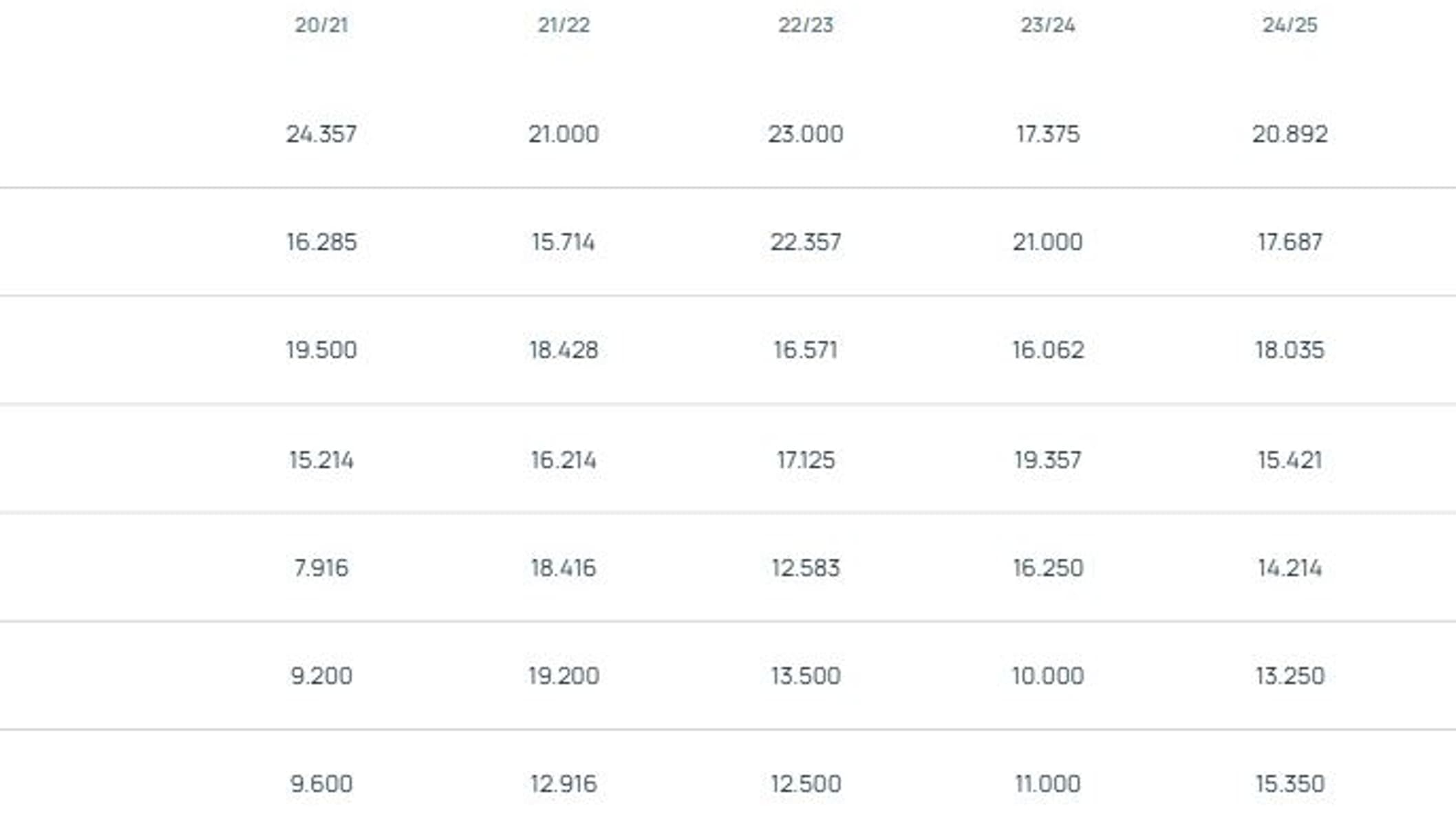Select the 20.892 coefficient cell
This screenshot has height=819, width=1456.
1290,134
